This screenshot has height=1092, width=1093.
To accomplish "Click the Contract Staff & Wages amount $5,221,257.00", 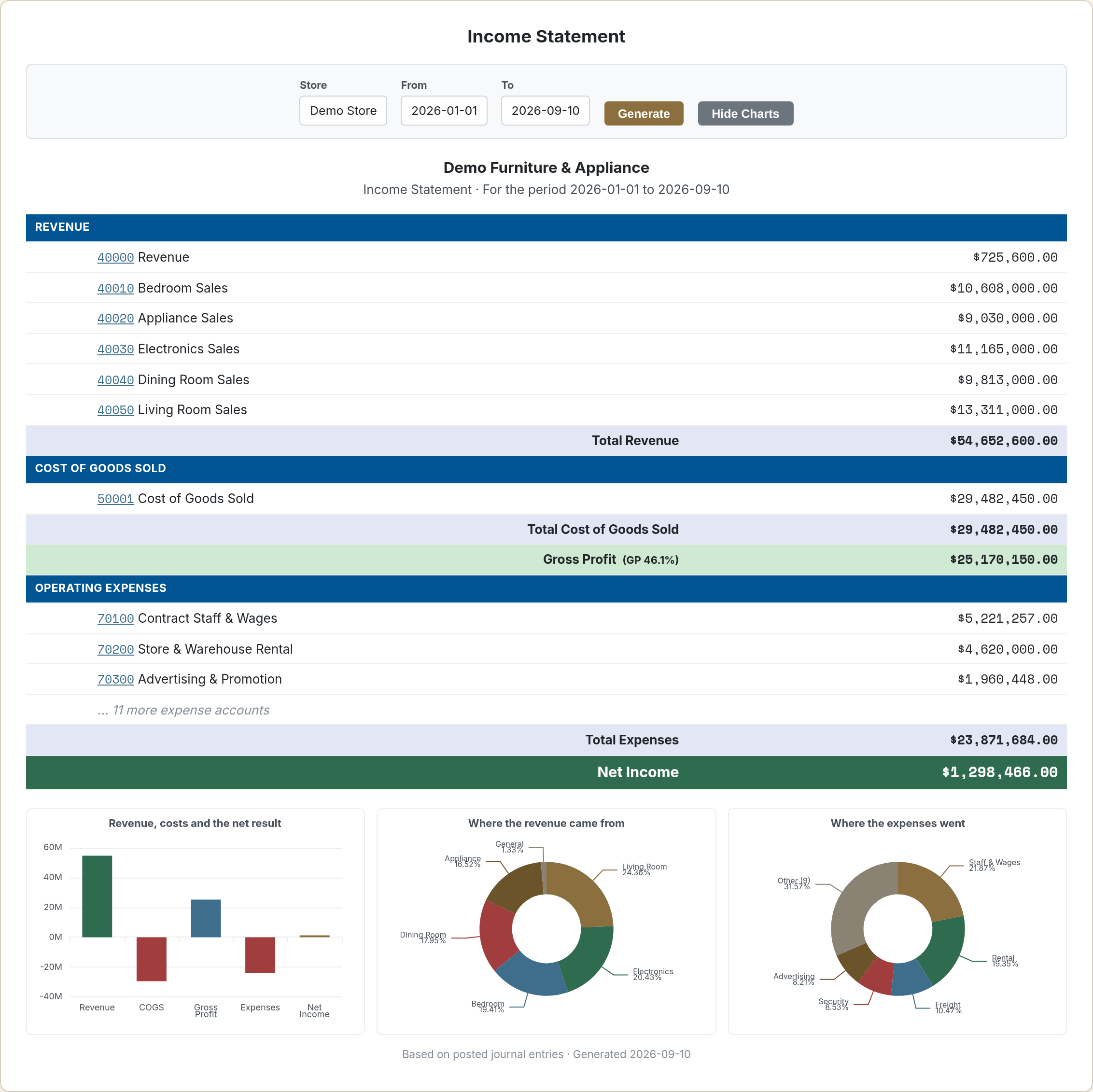I will click(1008, 618).
